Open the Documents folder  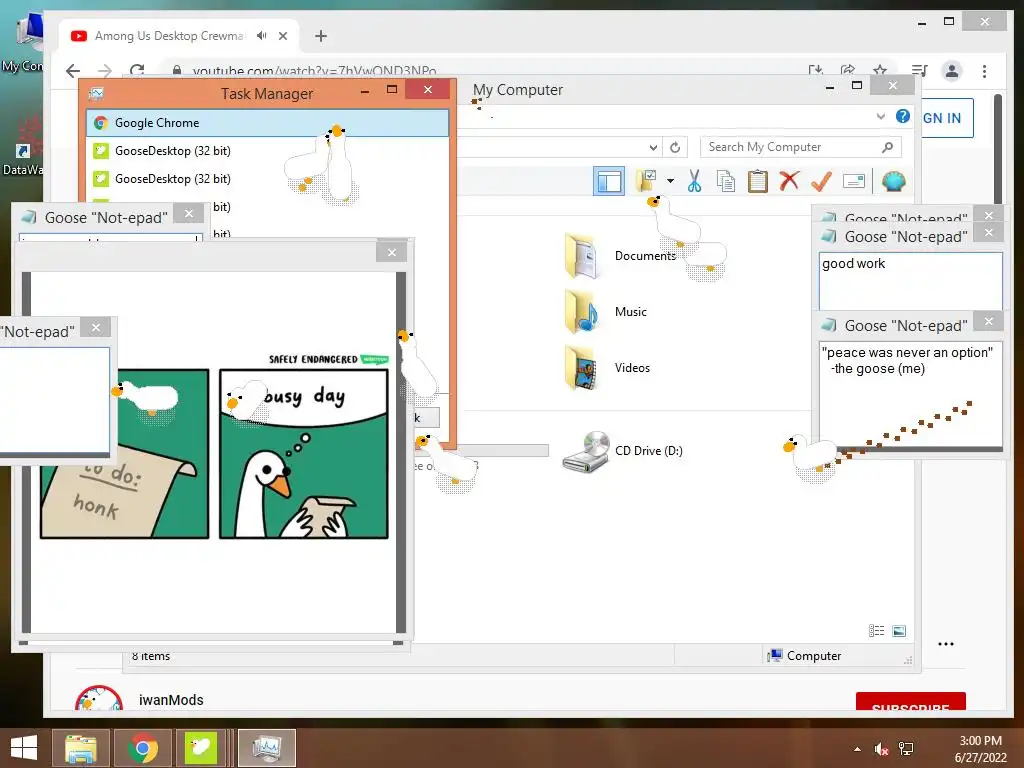click(x=620, y=256)
